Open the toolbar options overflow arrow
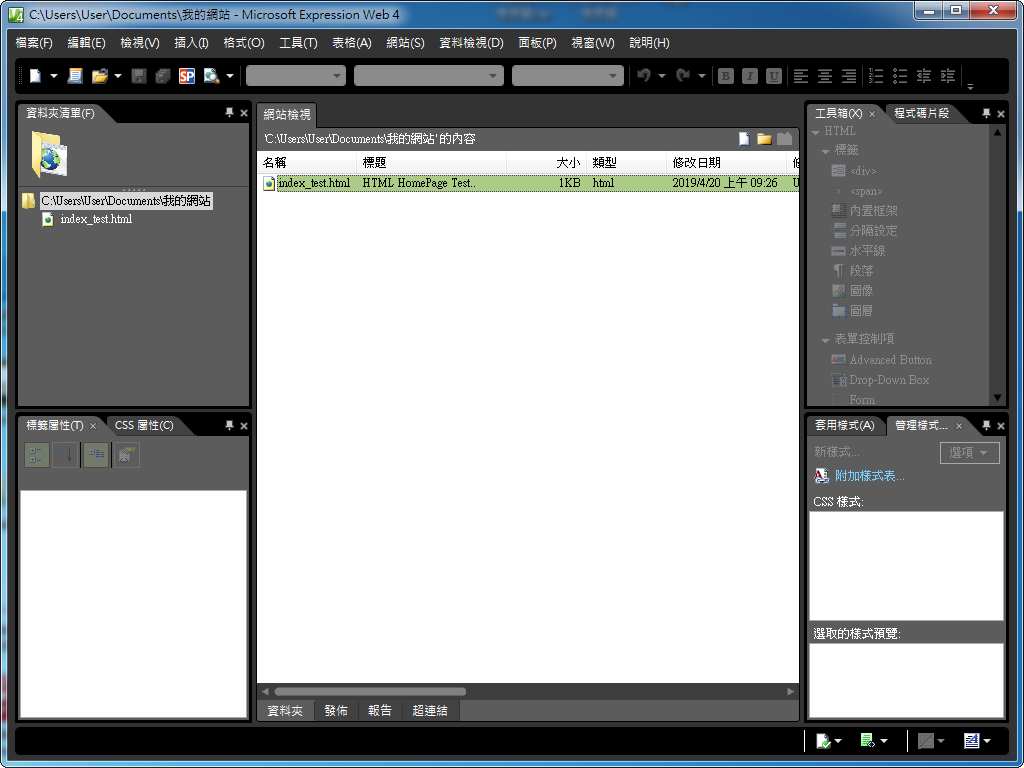Viewport: 1024px width, 768px height. coord(970,86)
